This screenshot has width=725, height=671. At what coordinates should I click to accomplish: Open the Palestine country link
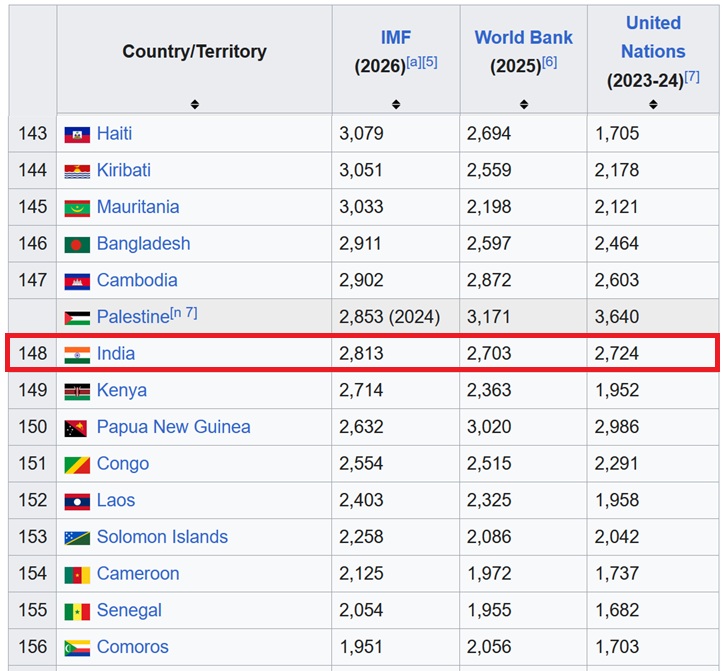[133, 317]
